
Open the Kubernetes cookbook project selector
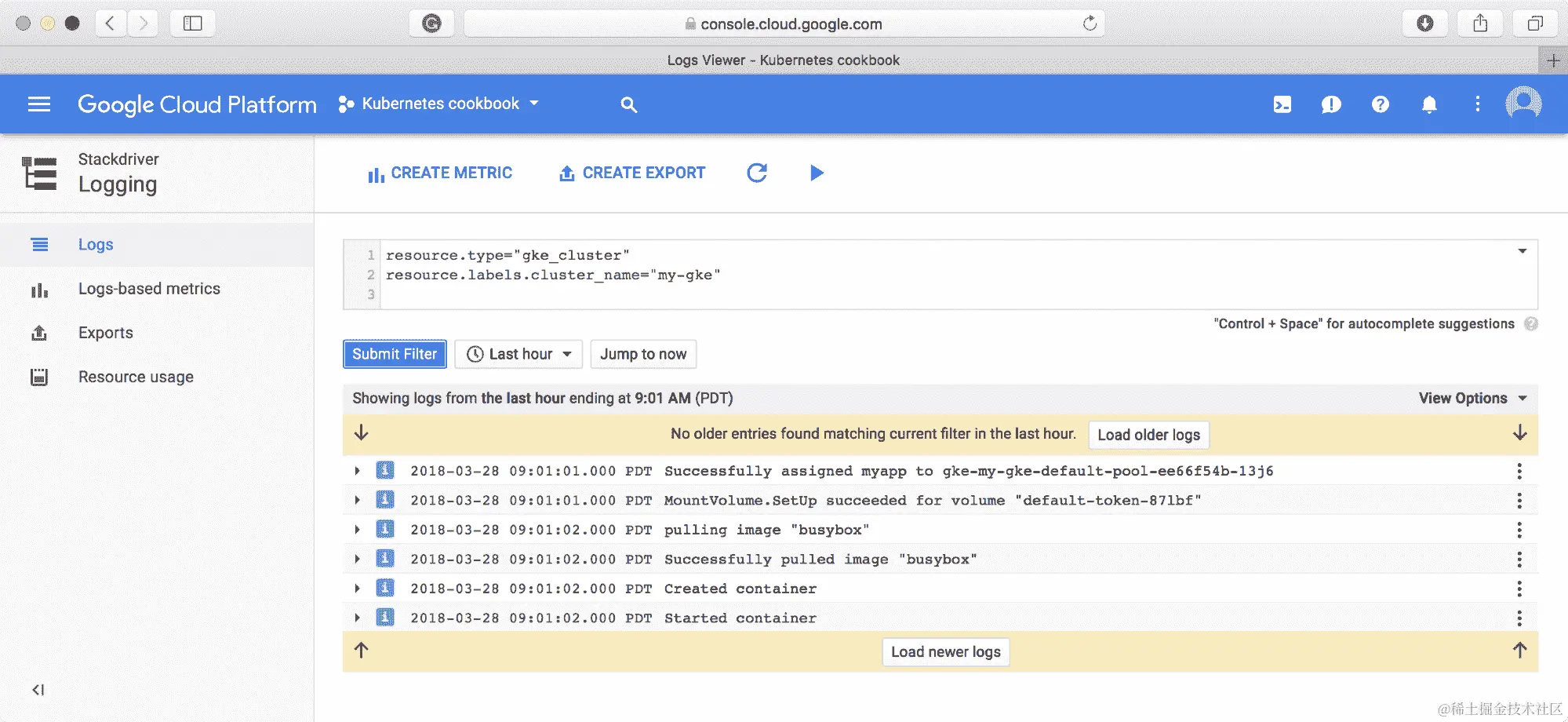click(439, 104)
